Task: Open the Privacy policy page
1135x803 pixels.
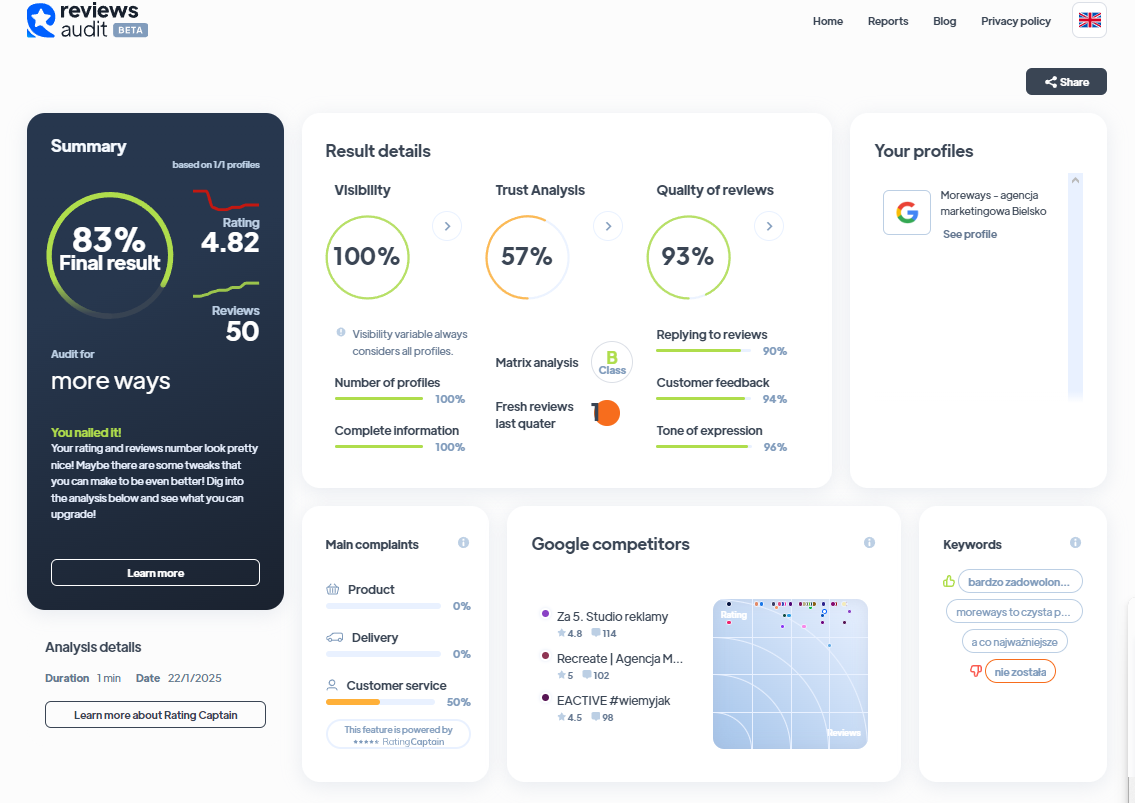Action: (1016, 21)
